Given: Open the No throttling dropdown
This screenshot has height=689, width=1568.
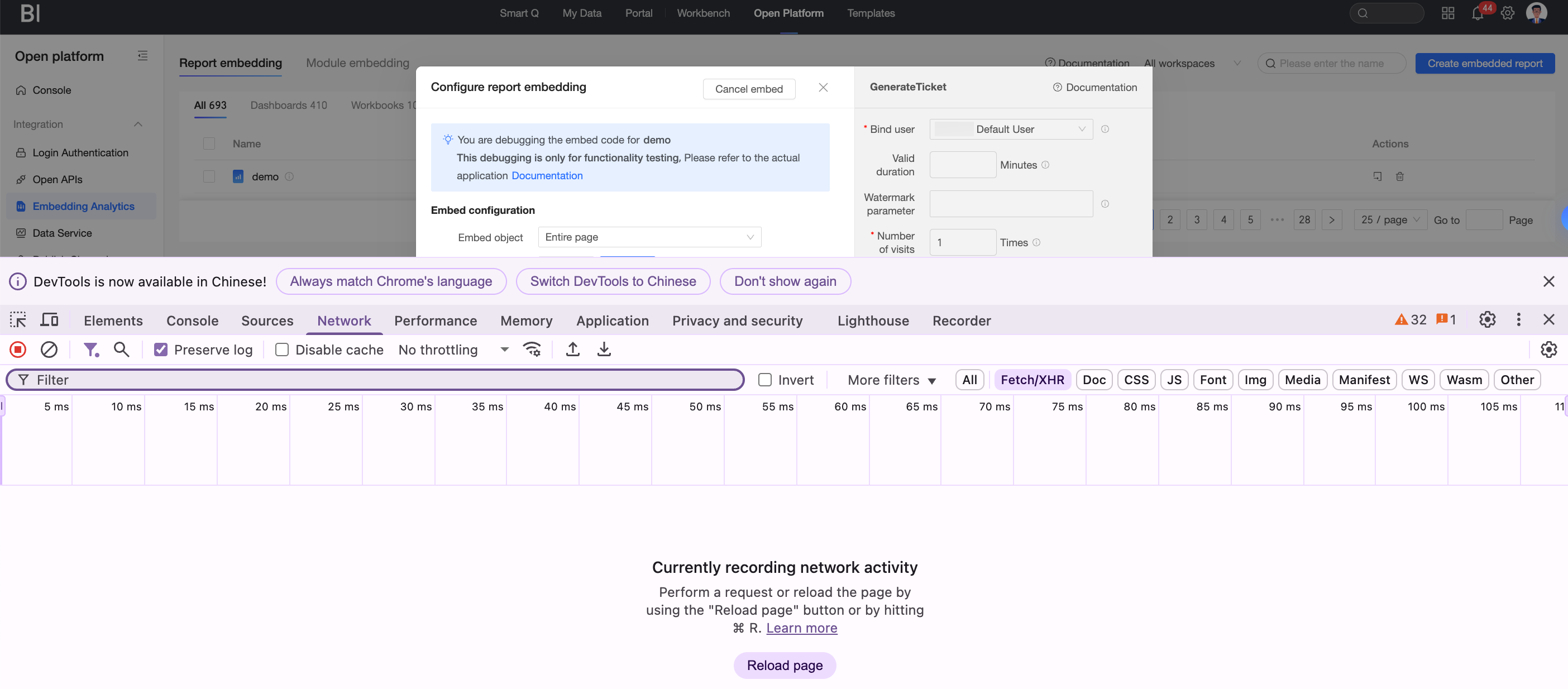Looking at the screenshot, I should pyautogui.click(x=453, y=350).
